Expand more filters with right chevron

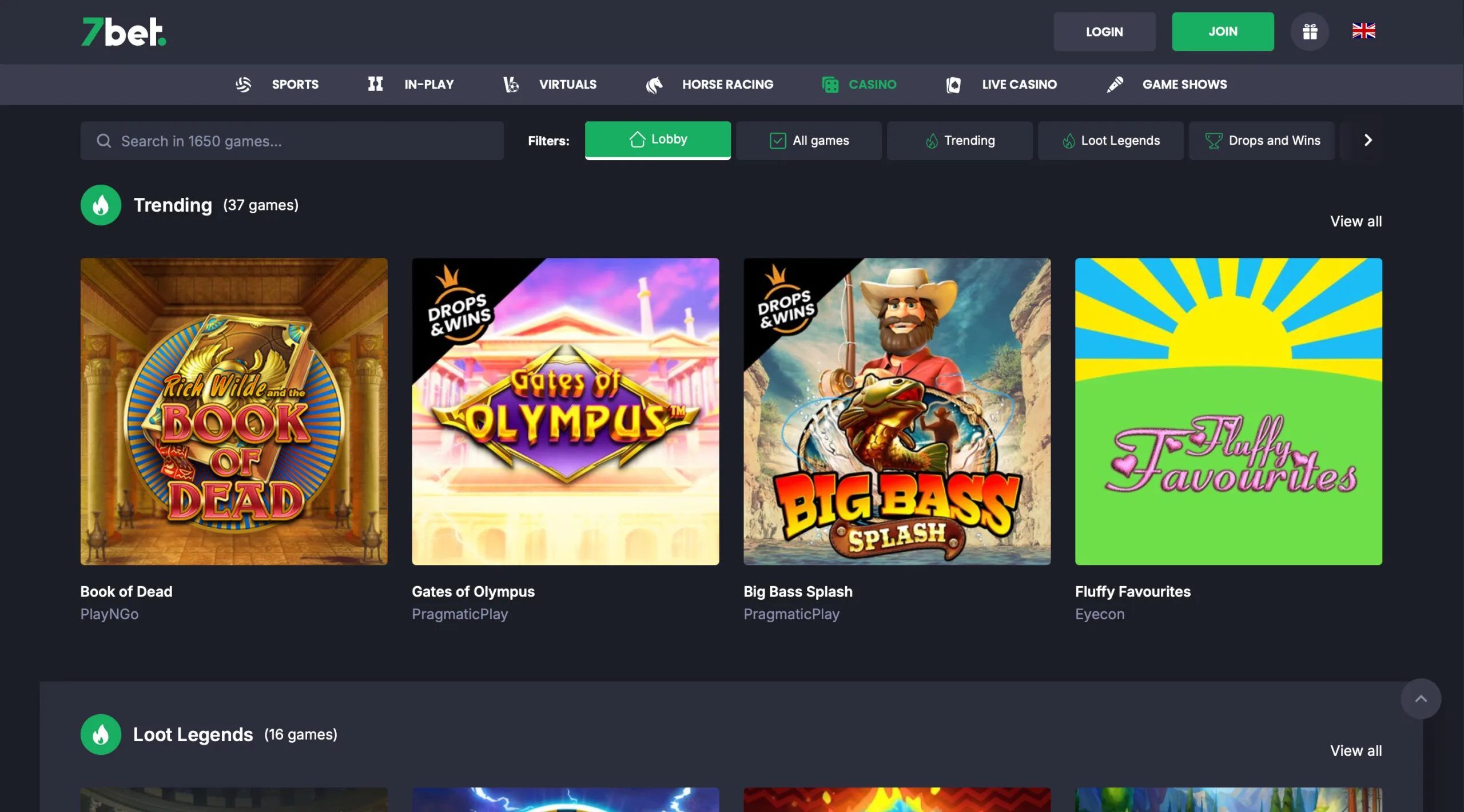(1368, 140)
